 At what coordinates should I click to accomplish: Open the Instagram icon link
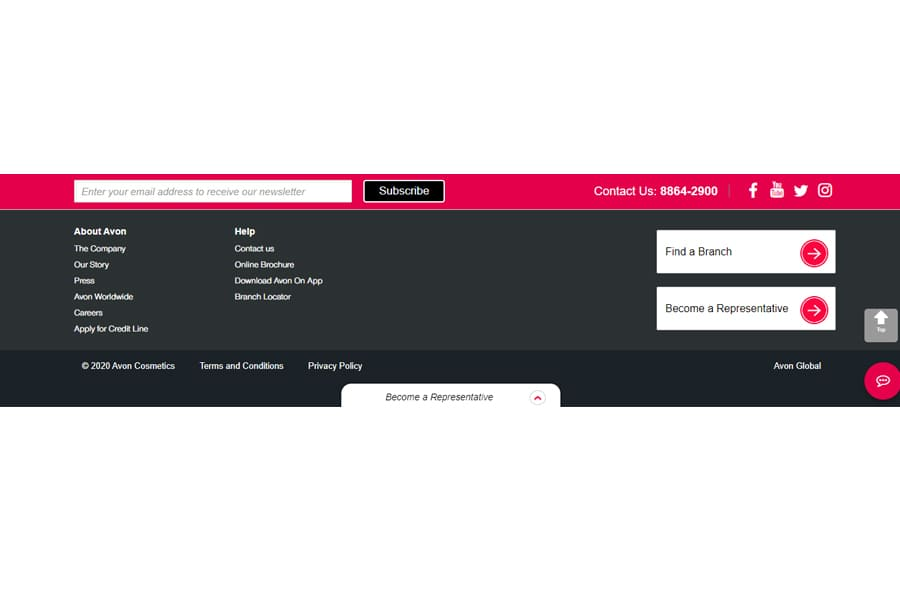point(825,190)
